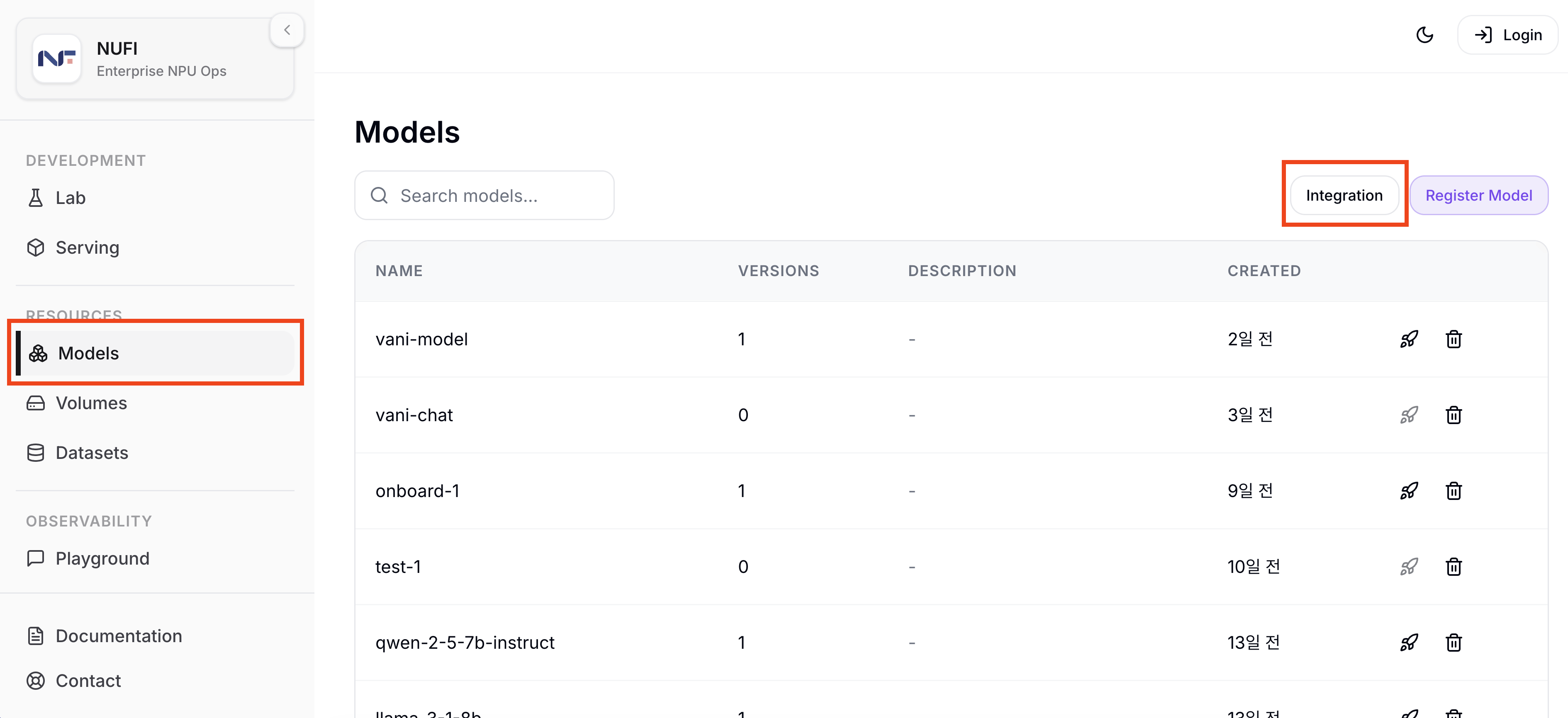Open the Playground
The height and width of the screenshot is (718, 1568).
pyautogui.click(x=155, y=558)
